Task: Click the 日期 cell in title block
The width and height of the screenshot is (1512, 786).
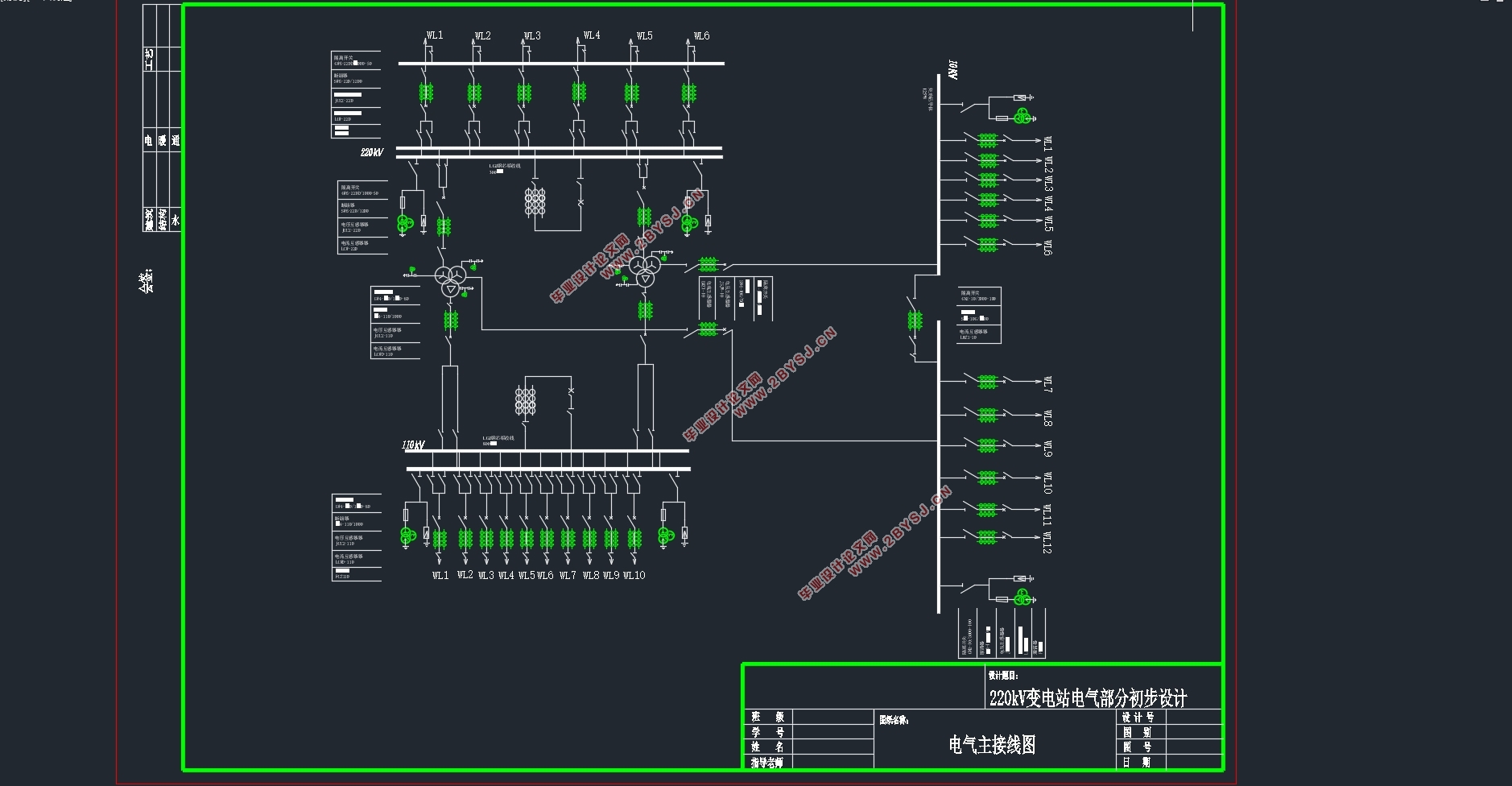Action: tap(1138, 762)
